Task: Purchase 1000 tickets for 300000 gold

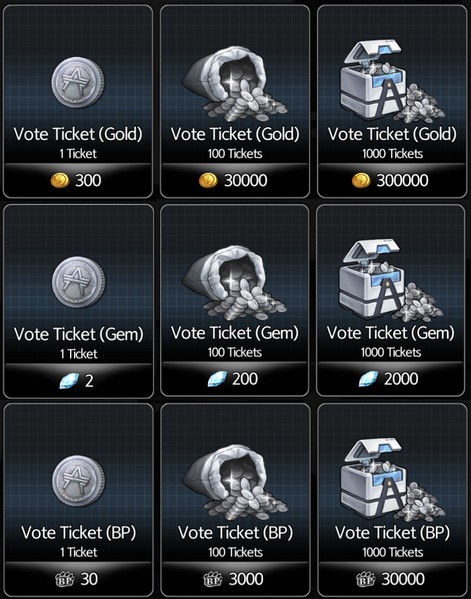Action: (392, 180)
